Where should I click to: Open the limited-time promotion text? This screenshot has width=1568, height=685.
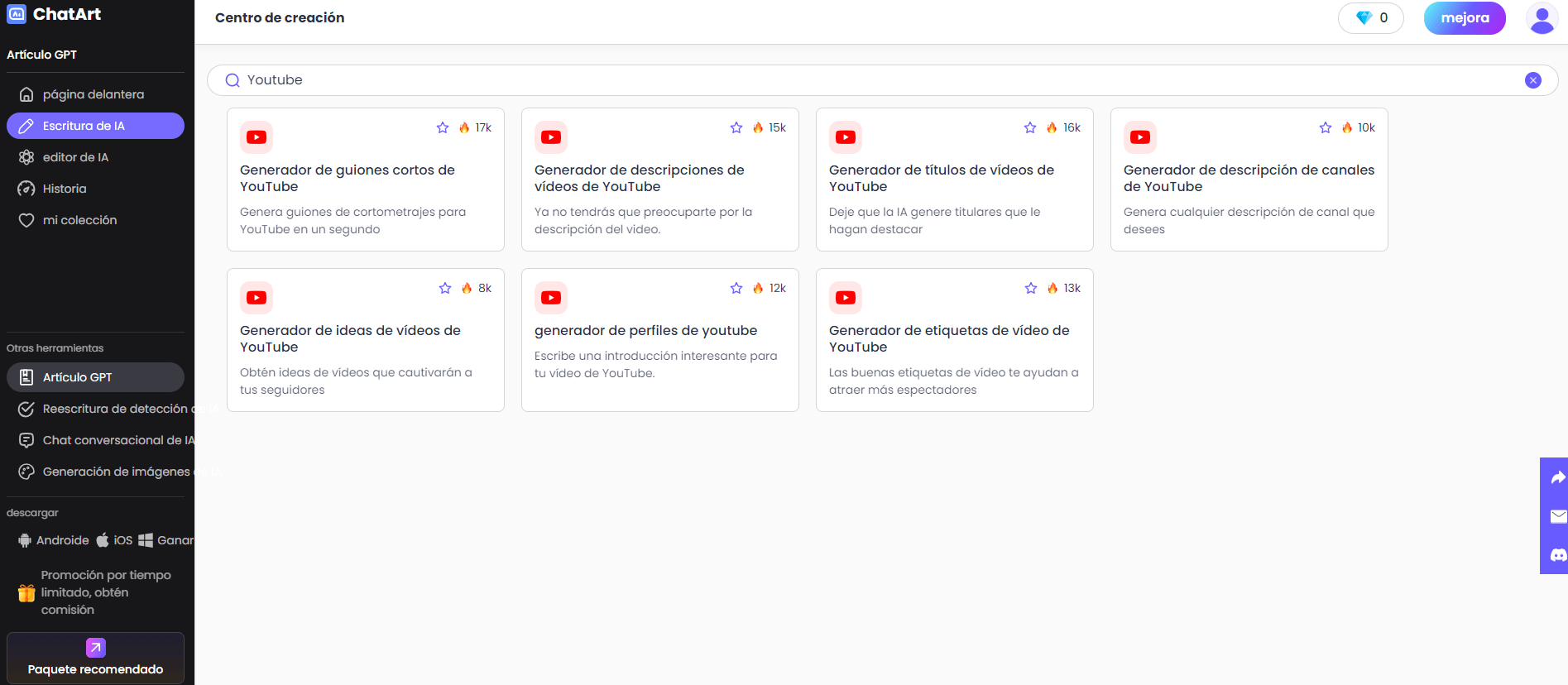(x=106, y=592)
